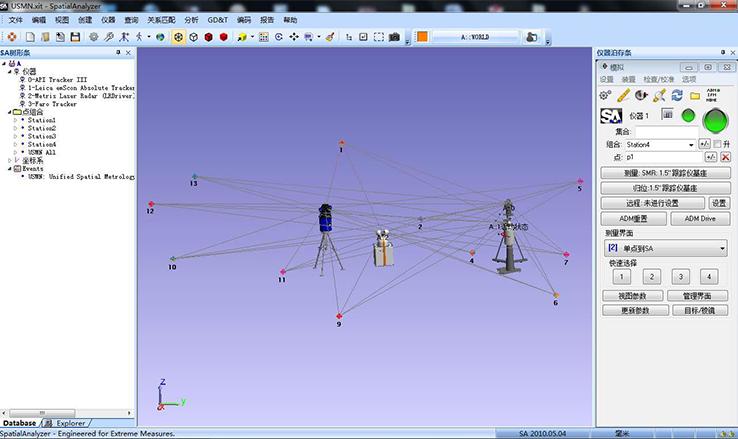Click the save floppy disk icon

[x=75, y=37]
